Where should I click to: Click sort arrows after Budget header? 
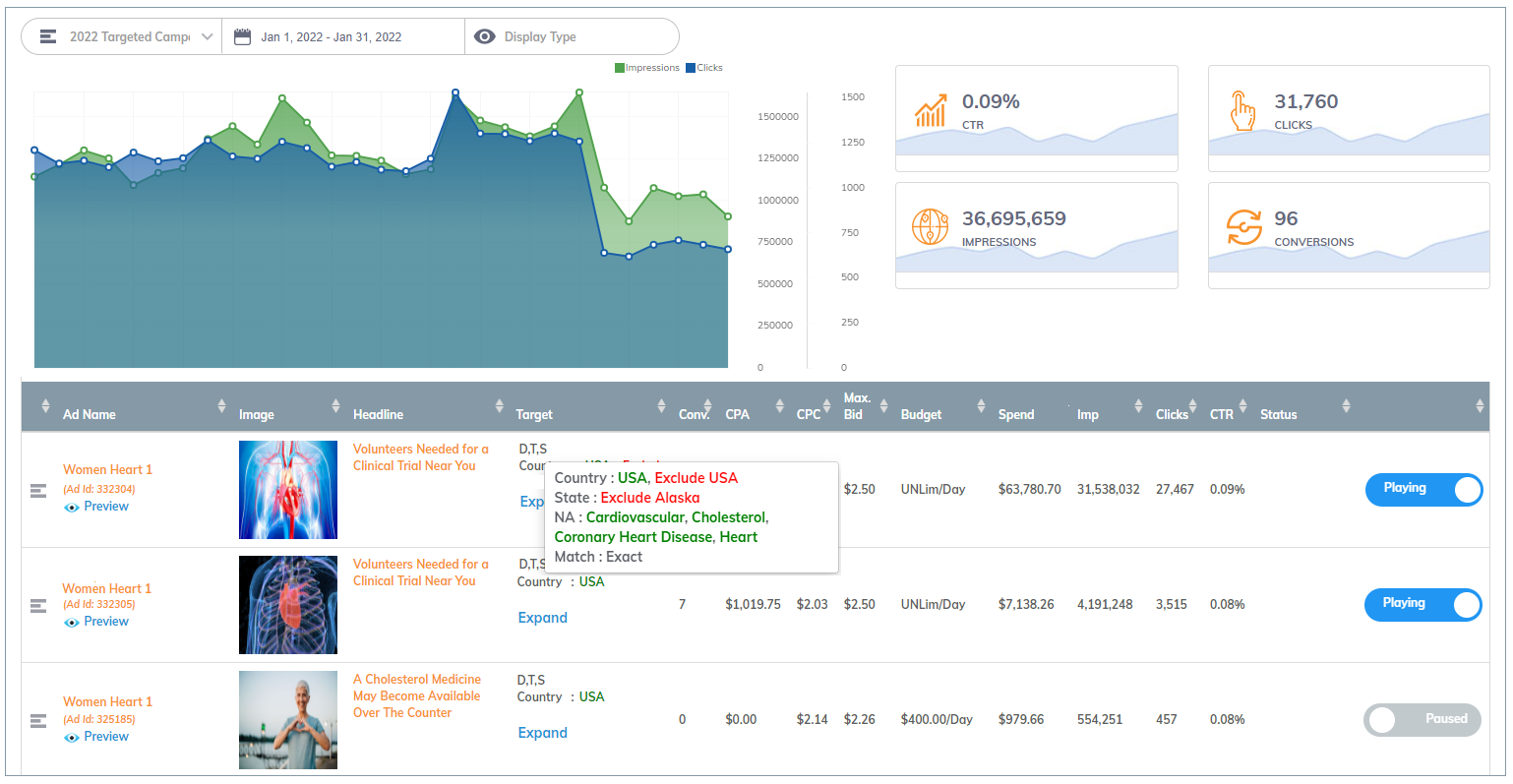[x=981, y=405]
